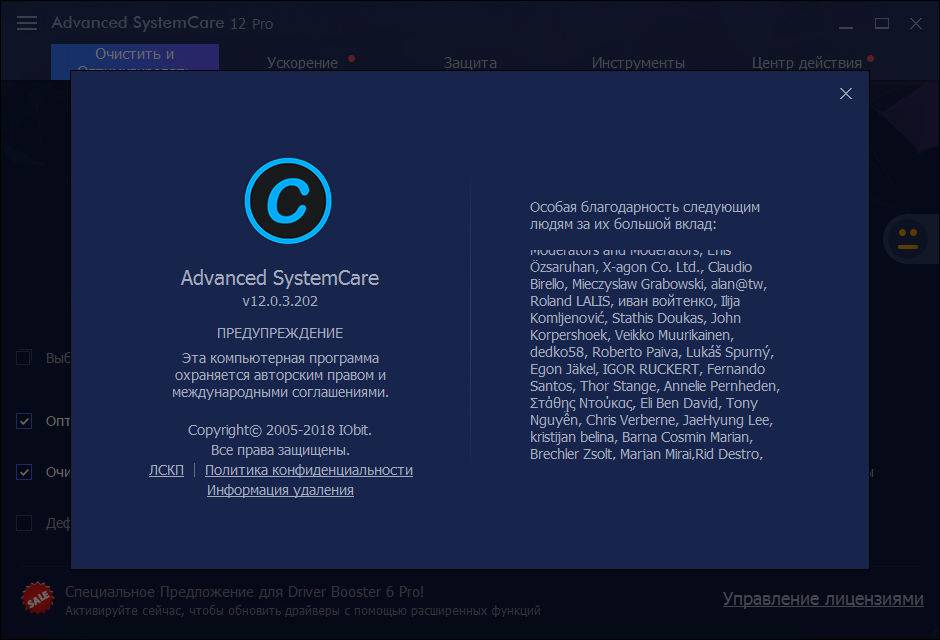Click the Advanced SystemCare logo in the dialog
Viewport: 940px width, 640px height.
click(288, 200)
